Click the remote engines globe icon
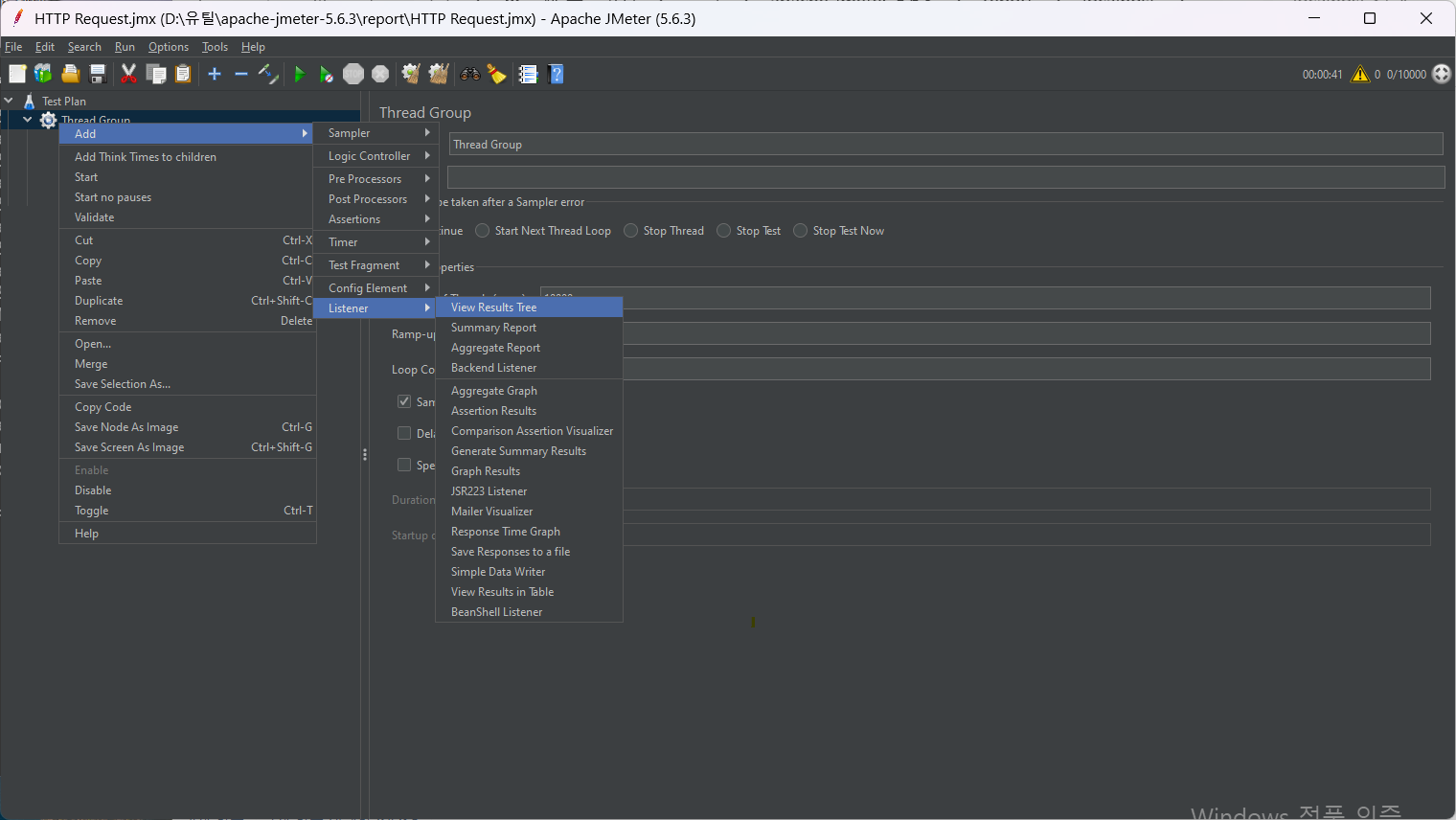 1442,74
